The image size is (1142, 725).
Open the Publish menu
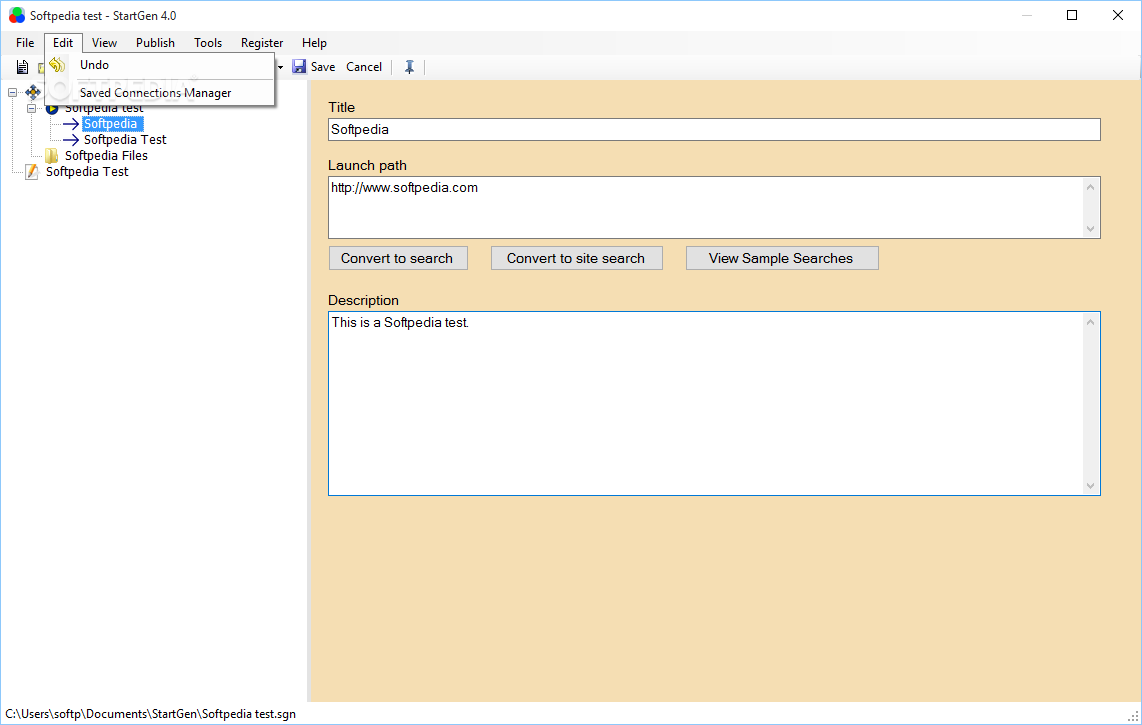pos(155,43)
